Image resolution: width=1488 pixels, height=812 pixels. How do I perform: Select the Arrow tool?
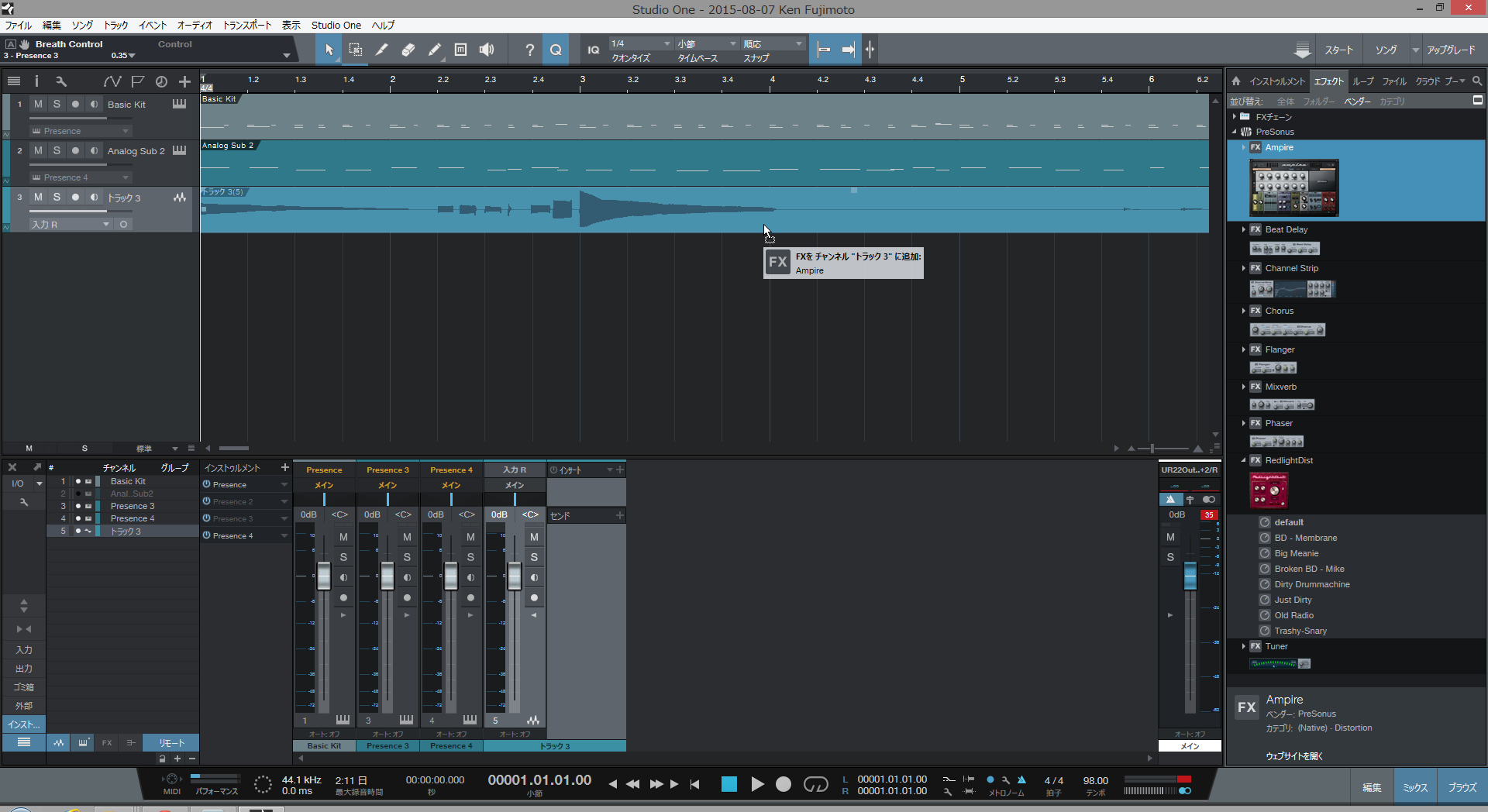[x=329, y=50]
